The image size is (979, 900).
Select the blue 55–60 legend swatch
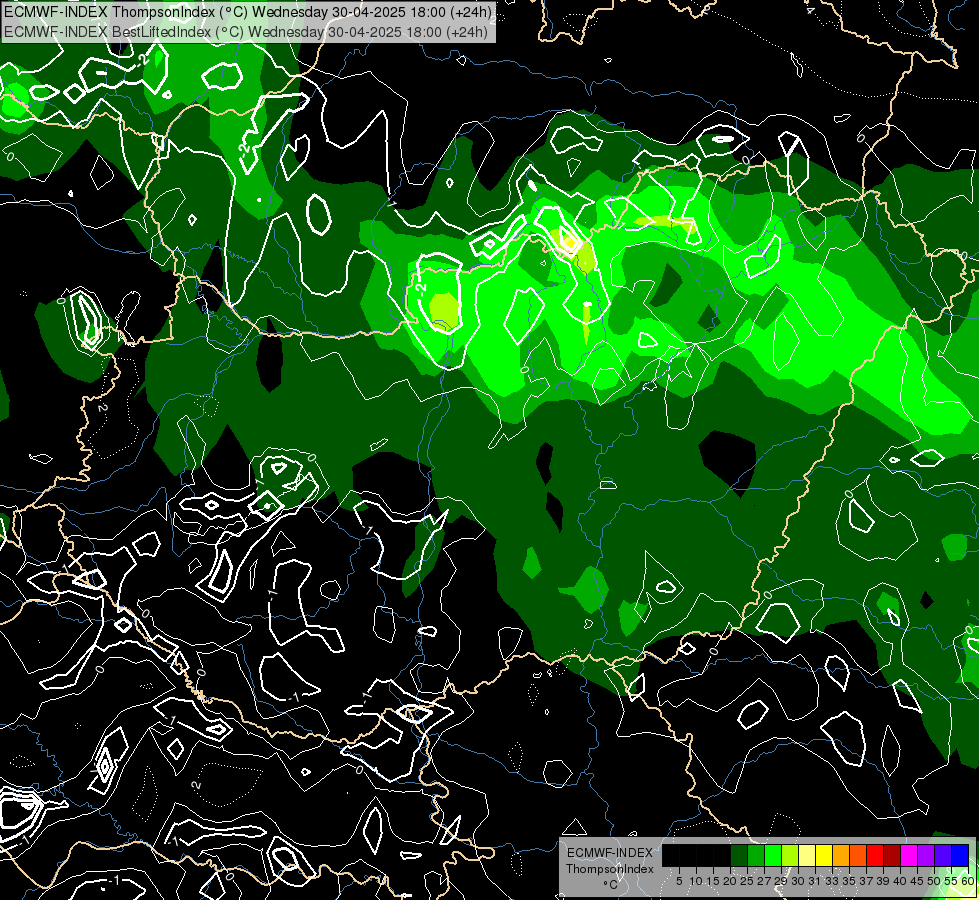click(960, 855)
